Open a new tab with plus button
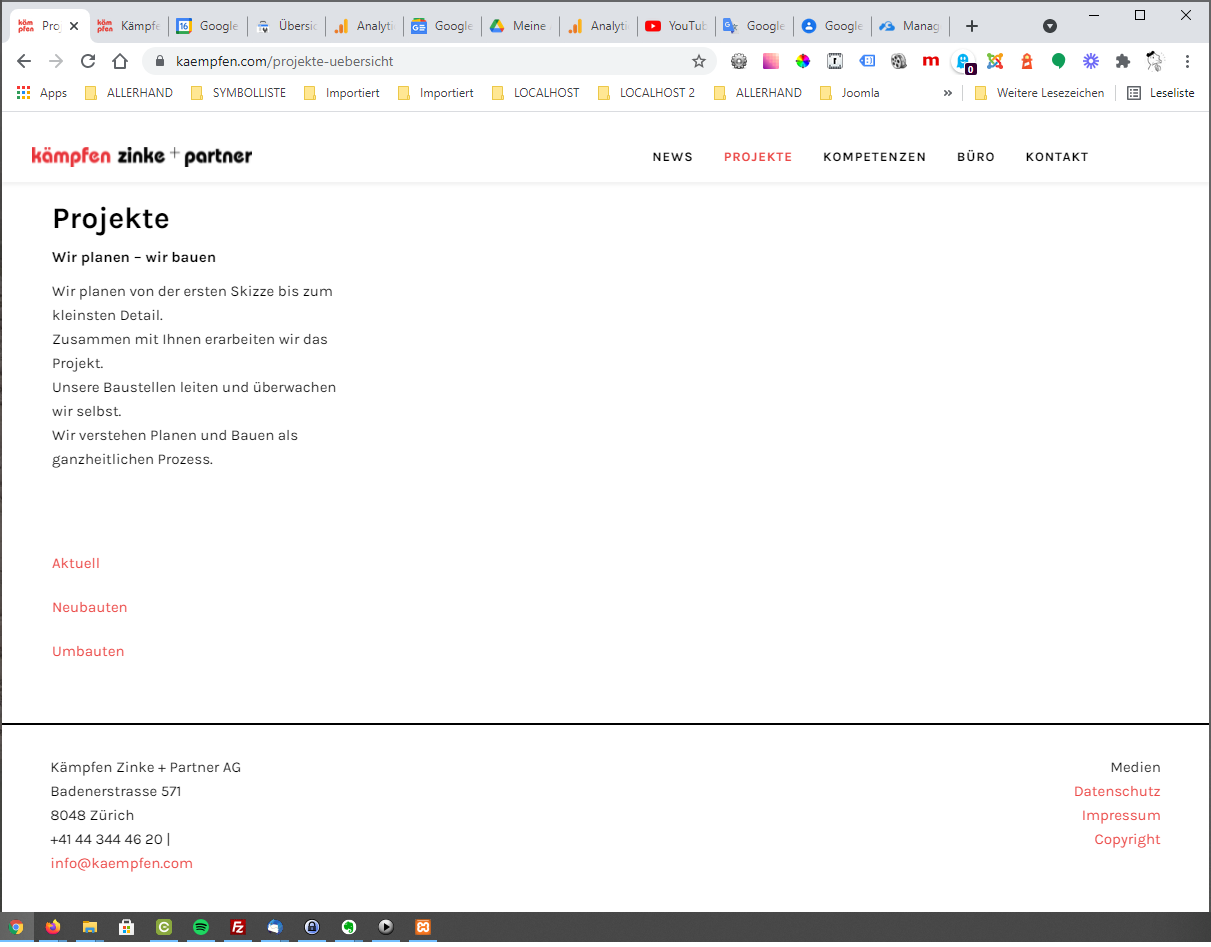 click(x=971, y=26)
